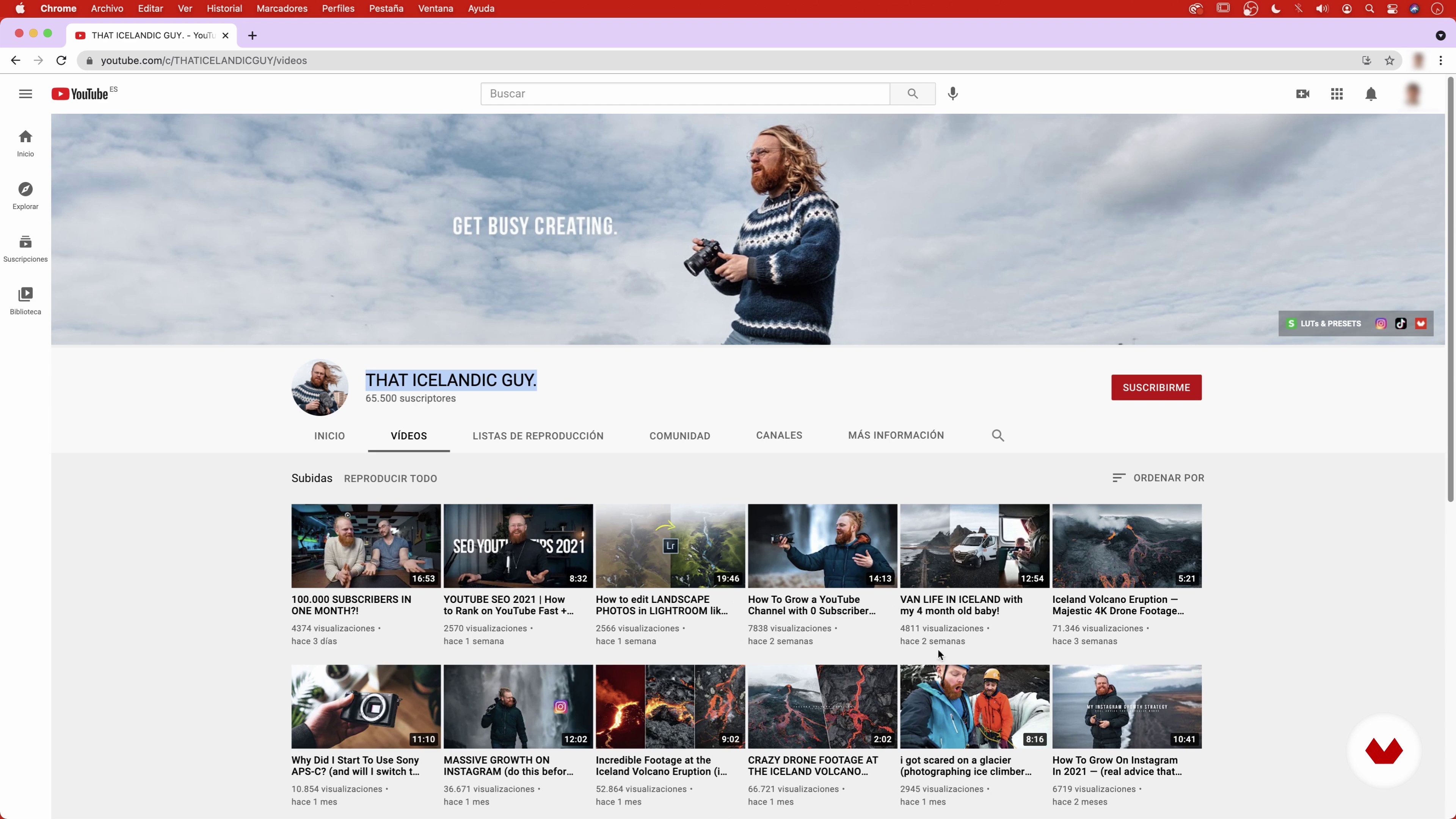Open the tab search dropdown arrow
Viewport: 1456px width, 819px height.
coord(1441,36)
